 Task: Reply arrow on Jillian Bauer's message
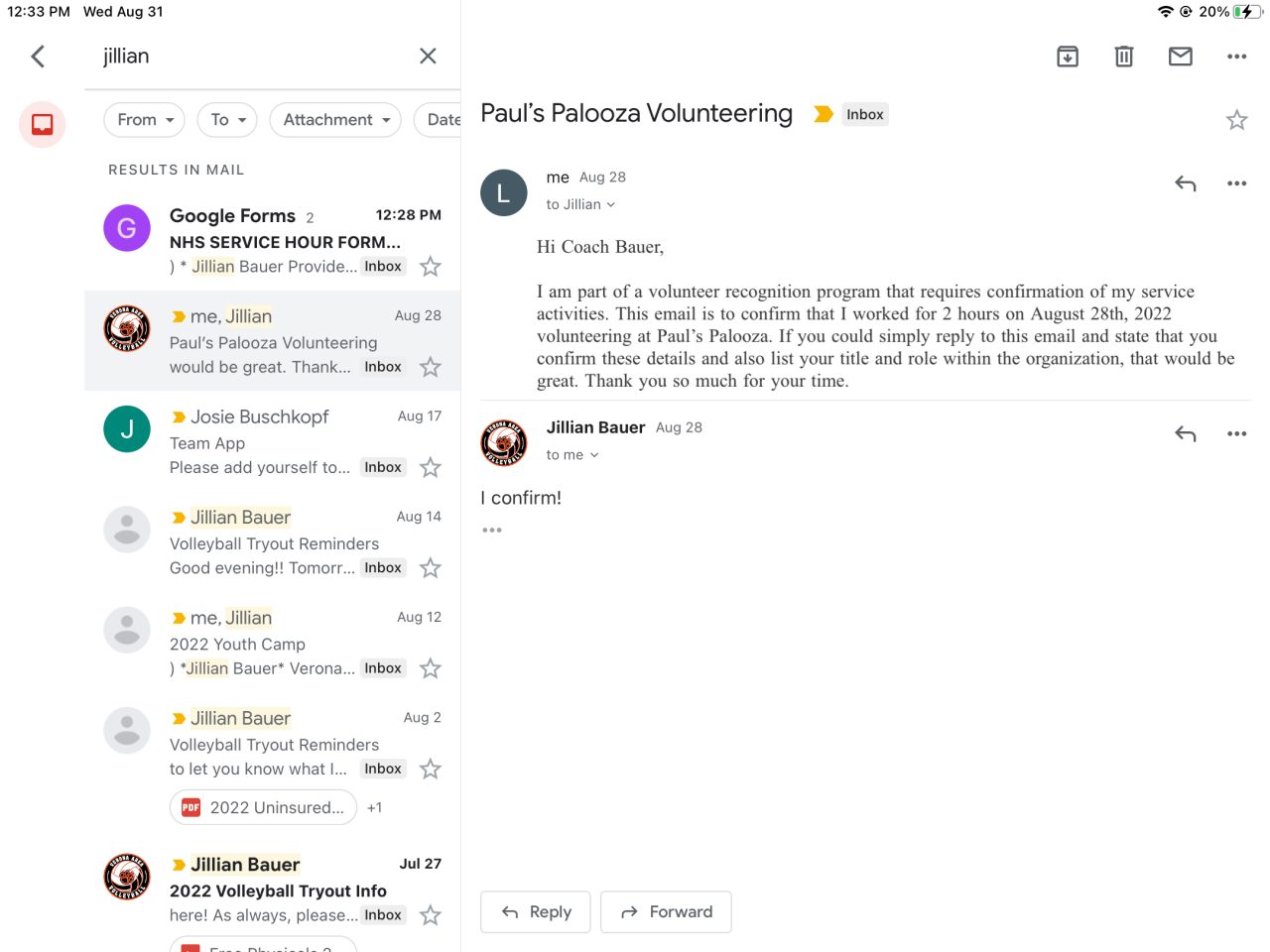[x=1185, y=433]
